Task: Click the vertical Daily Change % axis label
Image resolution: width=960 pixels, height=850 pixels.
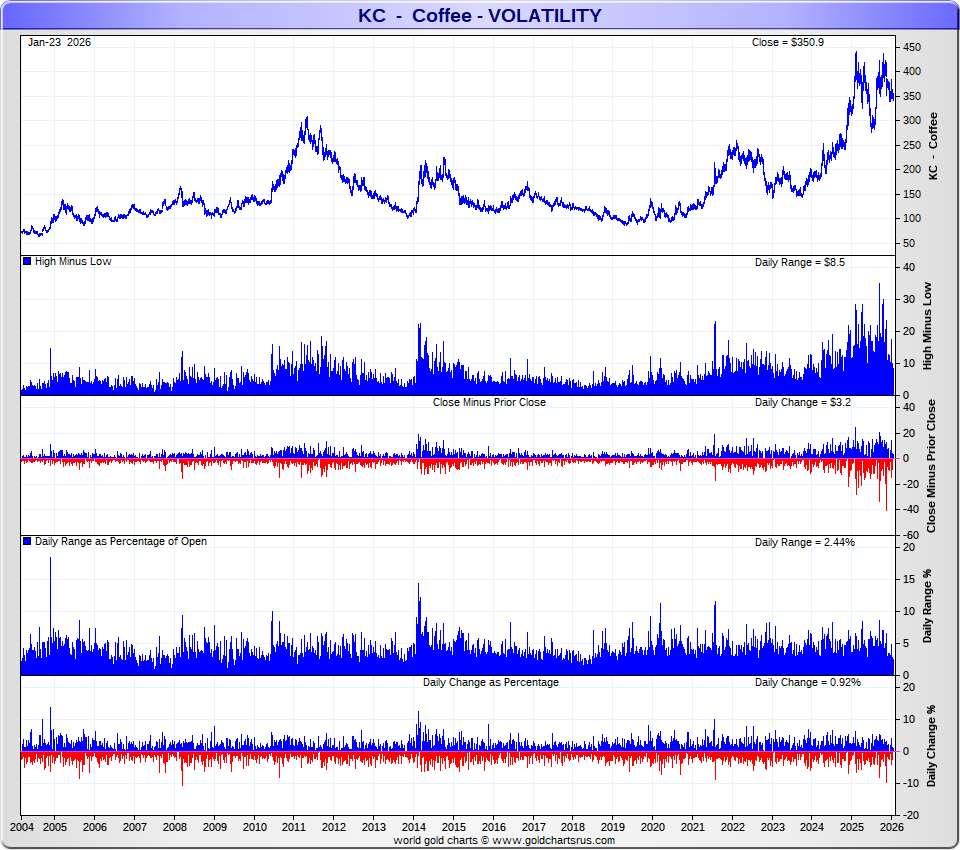Action: point(931,745)
